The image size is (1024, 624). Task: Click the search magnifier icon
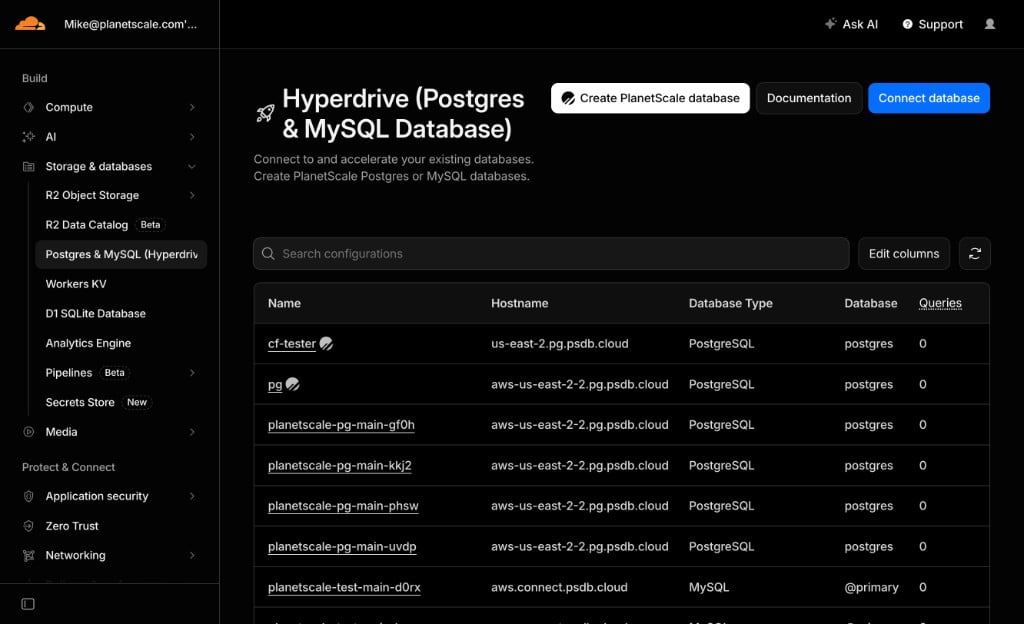point(268,253)
